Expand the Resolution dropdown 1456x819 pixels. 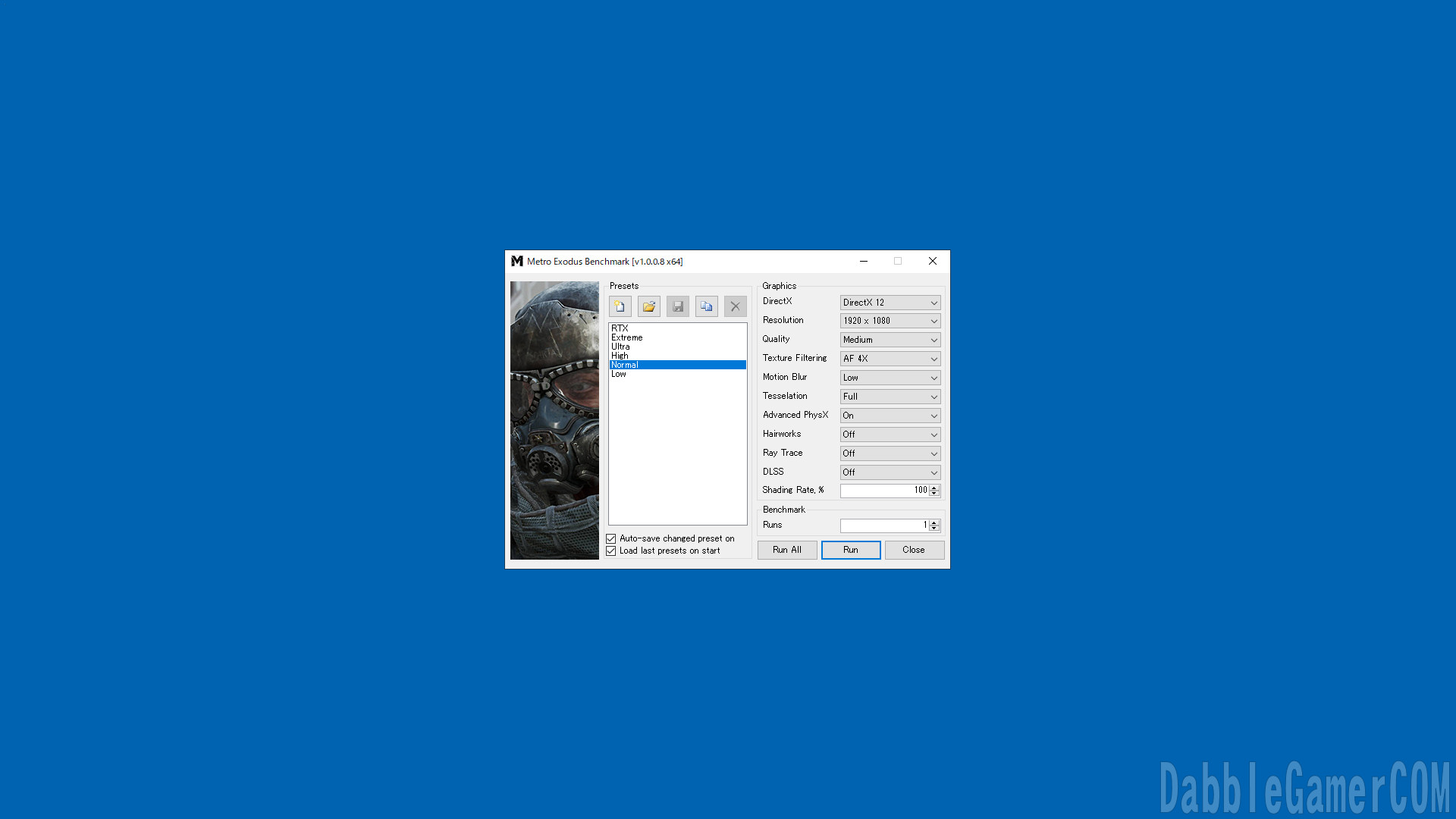point(890,321)
